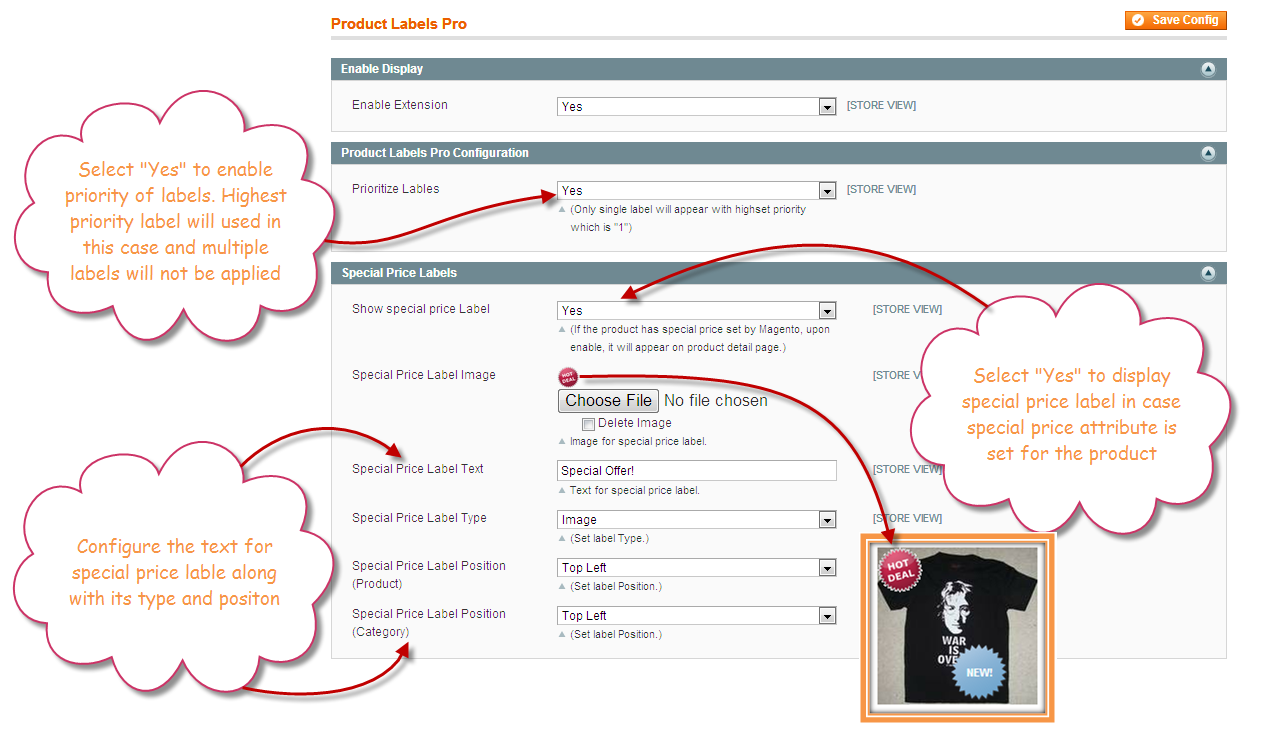The image size is (1278, 739).
Task: Open the Prioritize Lables dropdown
Action: 696,191
